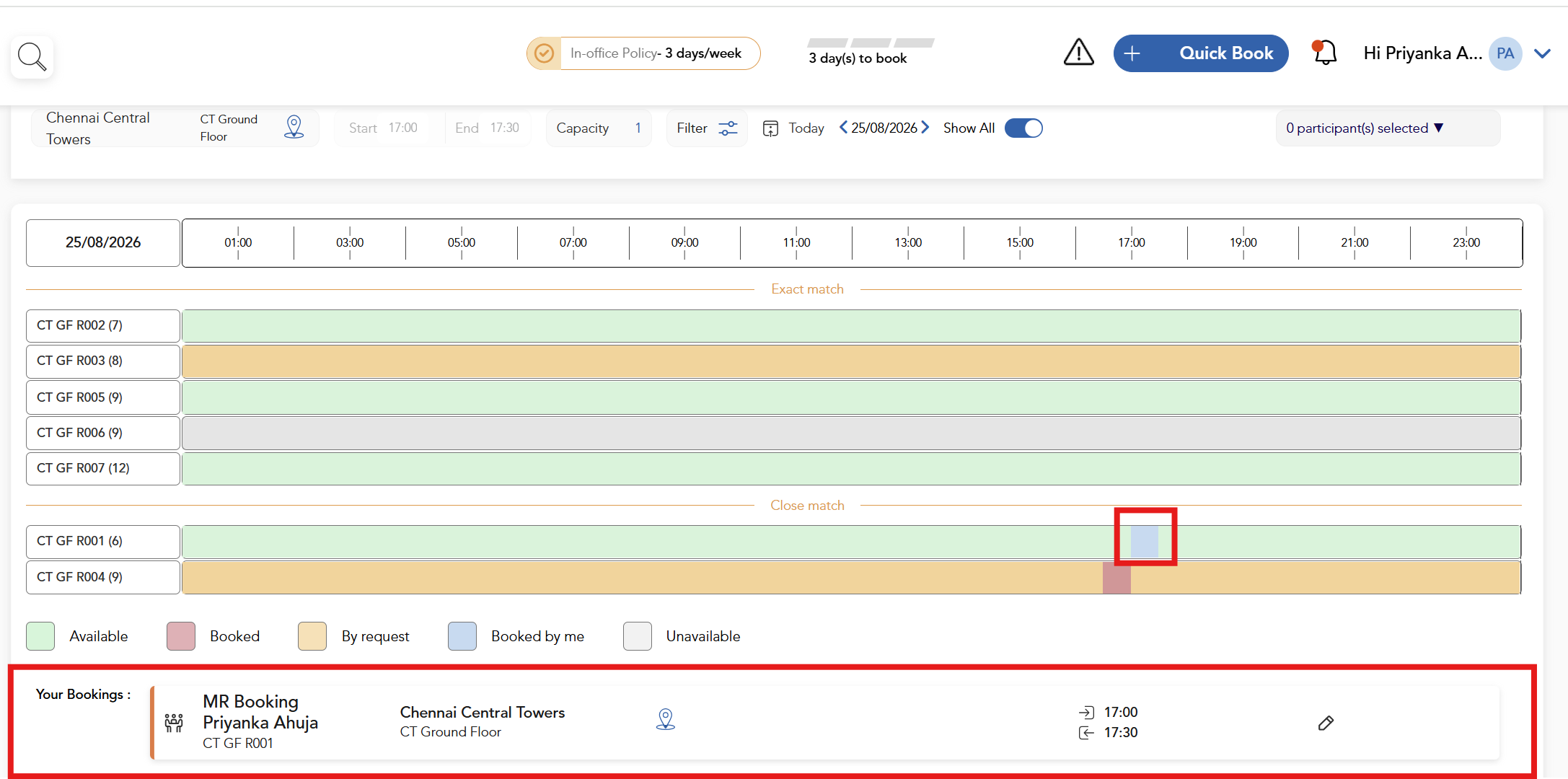The height and width of the screenshot is (779, 1568).
Task: Select the blue booked slot on CT GF R001
Action: 1145,542
